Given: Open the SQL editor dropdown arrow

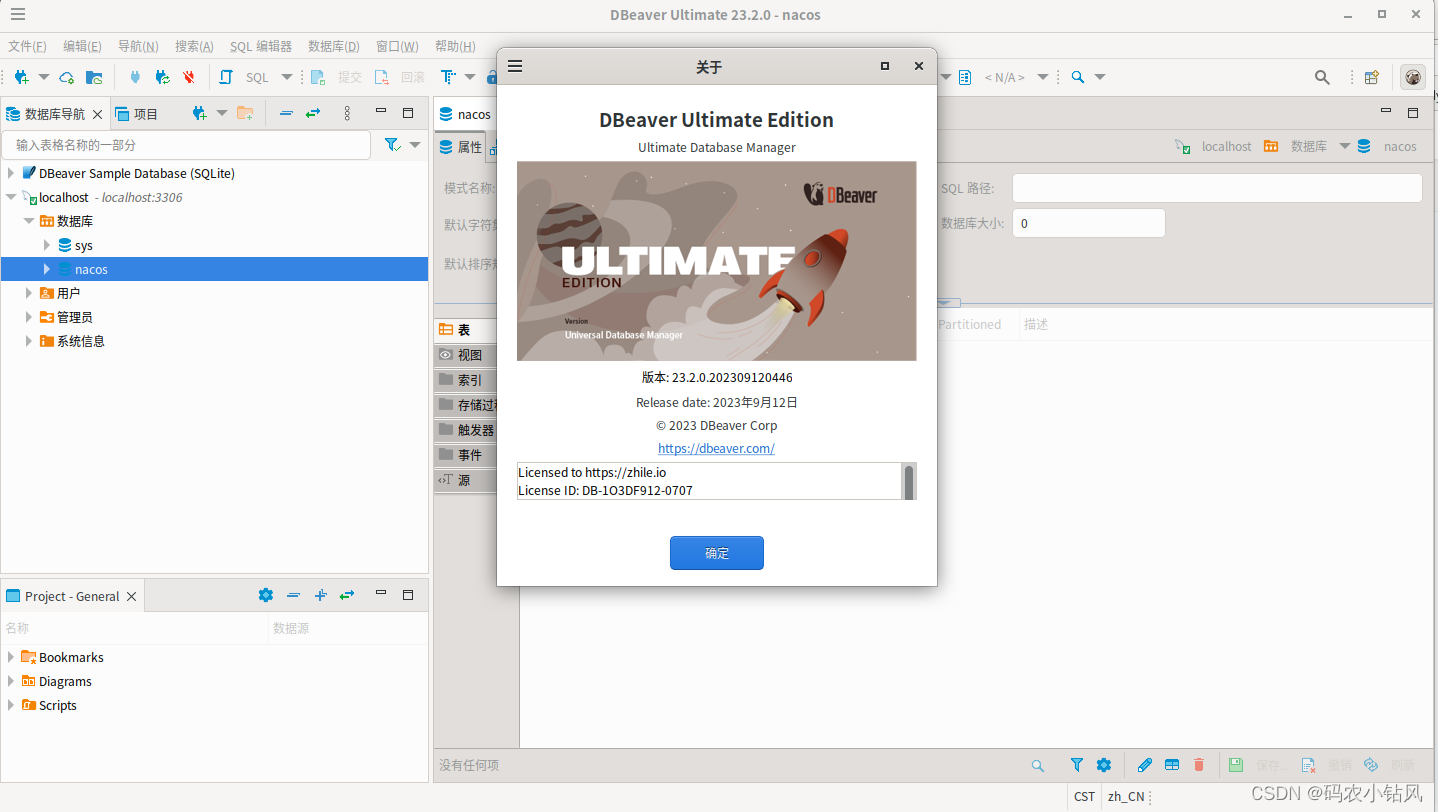Looking at the screenshot, I should click(287, 76).
